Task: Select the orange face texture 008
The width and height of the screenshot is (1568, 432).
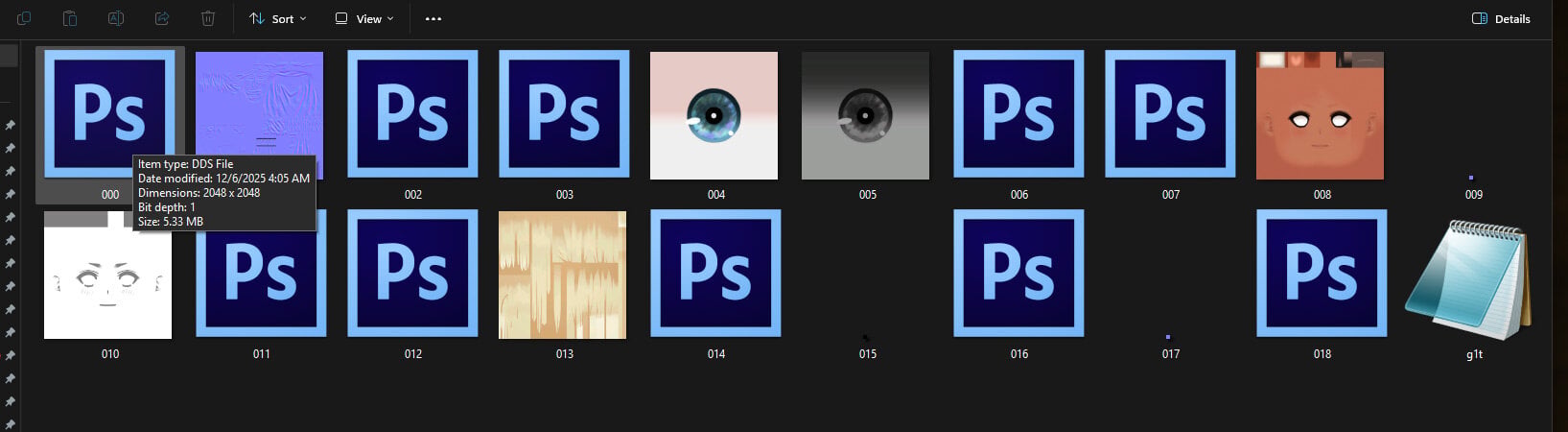Action: 1320,115
